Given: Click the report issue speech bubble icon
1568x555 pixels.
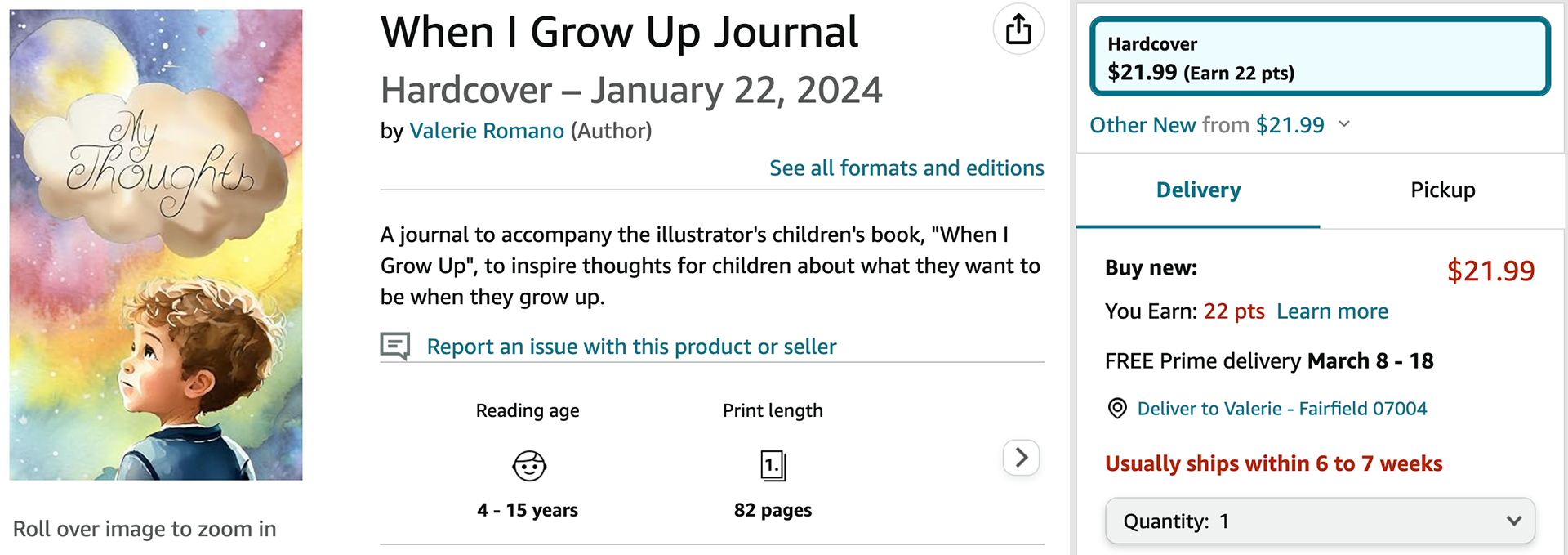Looking at the screenshot, I should click(x=395, y=346).
